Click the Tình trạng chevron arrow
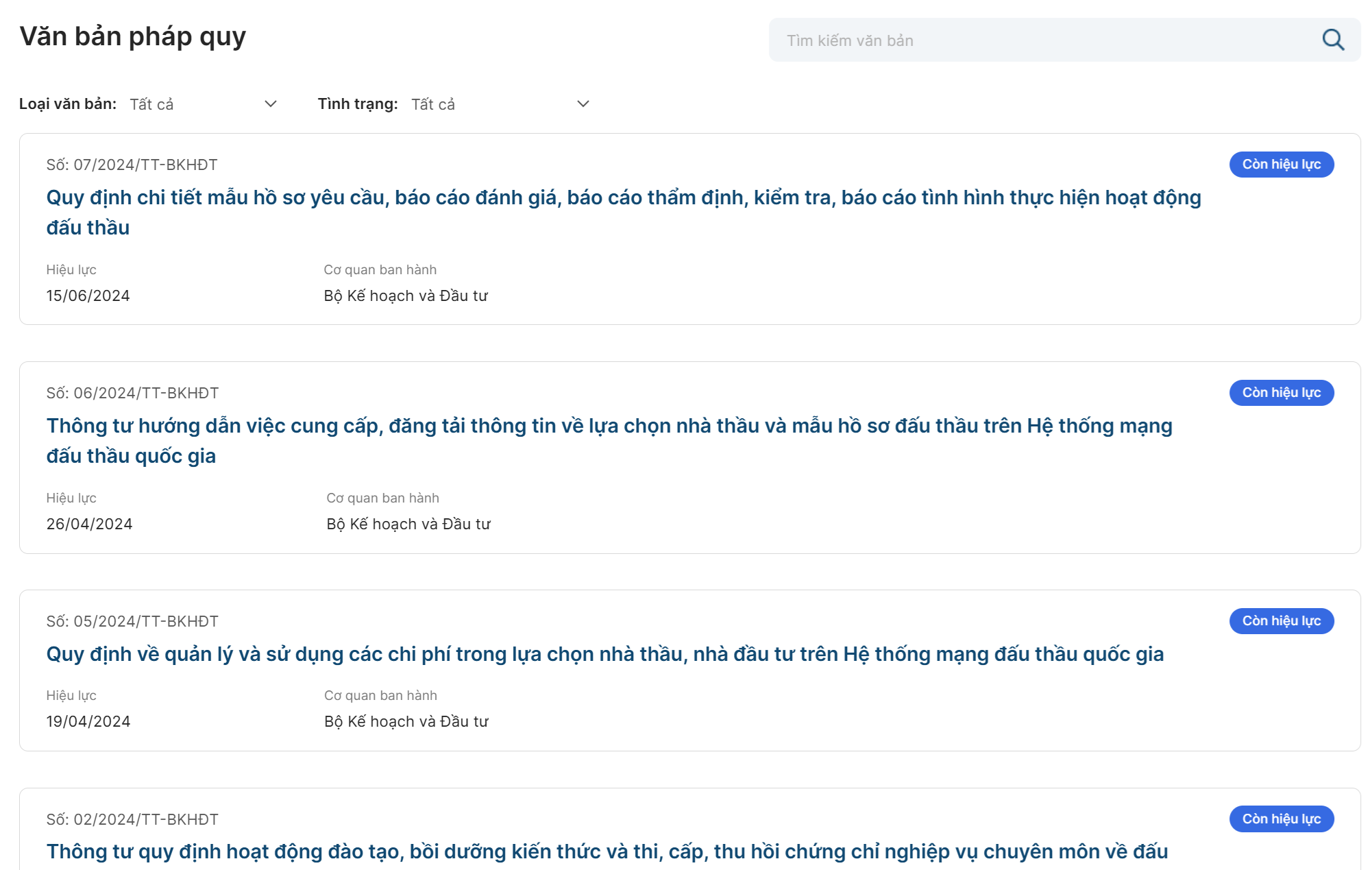 583,104
